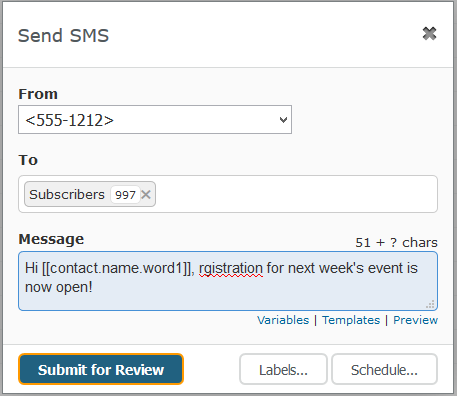The height and width of the screenshot is (396, 457).
Task: Click the dropdown arrow beside <555-1212>
Action: point(283,120)
